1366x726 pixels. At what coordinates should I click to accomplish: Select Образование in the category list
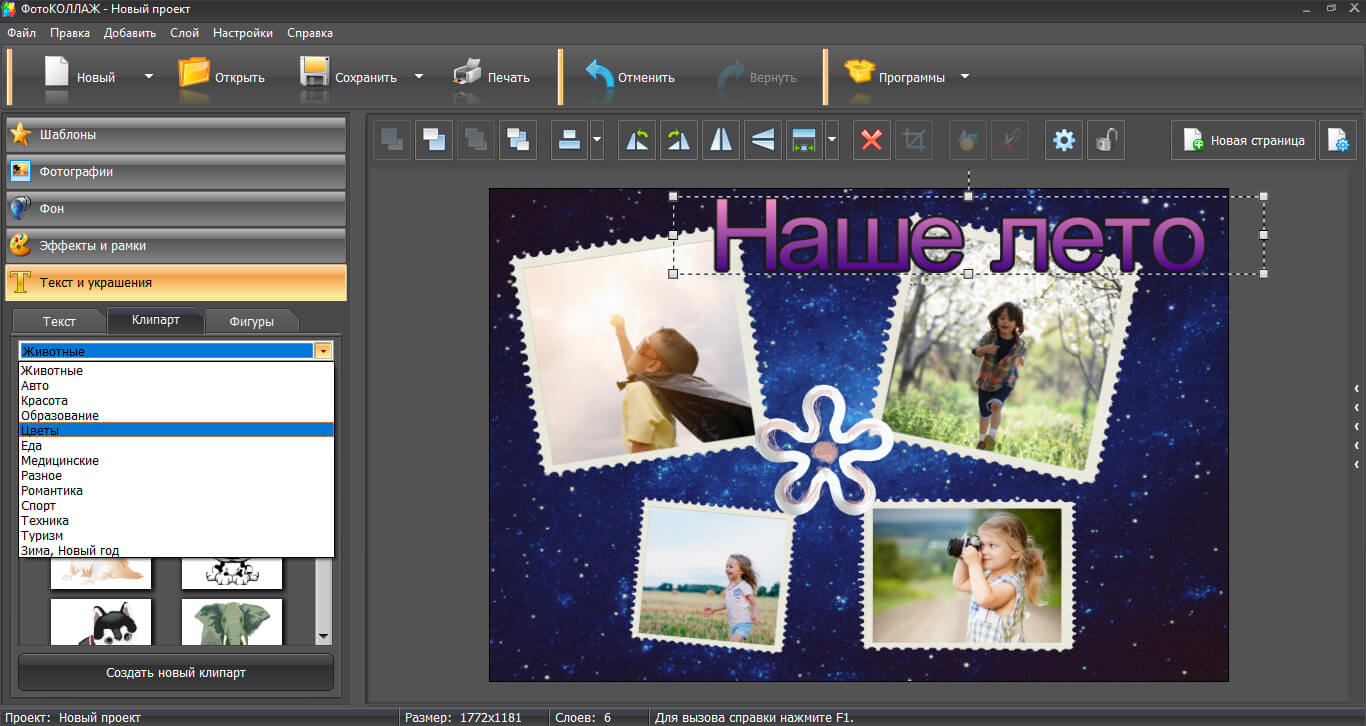pyautogui.click(x=176, y=416)
